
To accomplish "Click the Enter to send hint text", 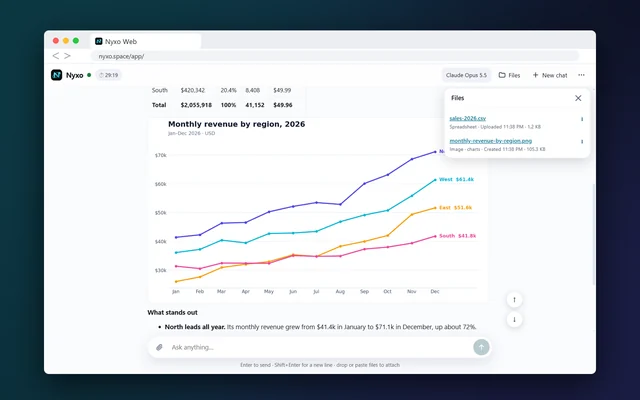I will pos(320,365).
